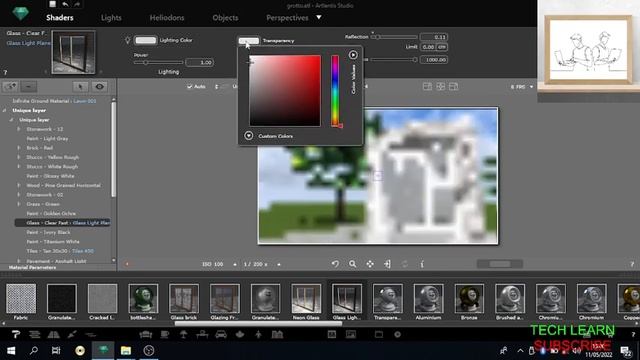Click the Material Parameters header
This screenshot has width=640, height=360.
(x=33, y=268)
